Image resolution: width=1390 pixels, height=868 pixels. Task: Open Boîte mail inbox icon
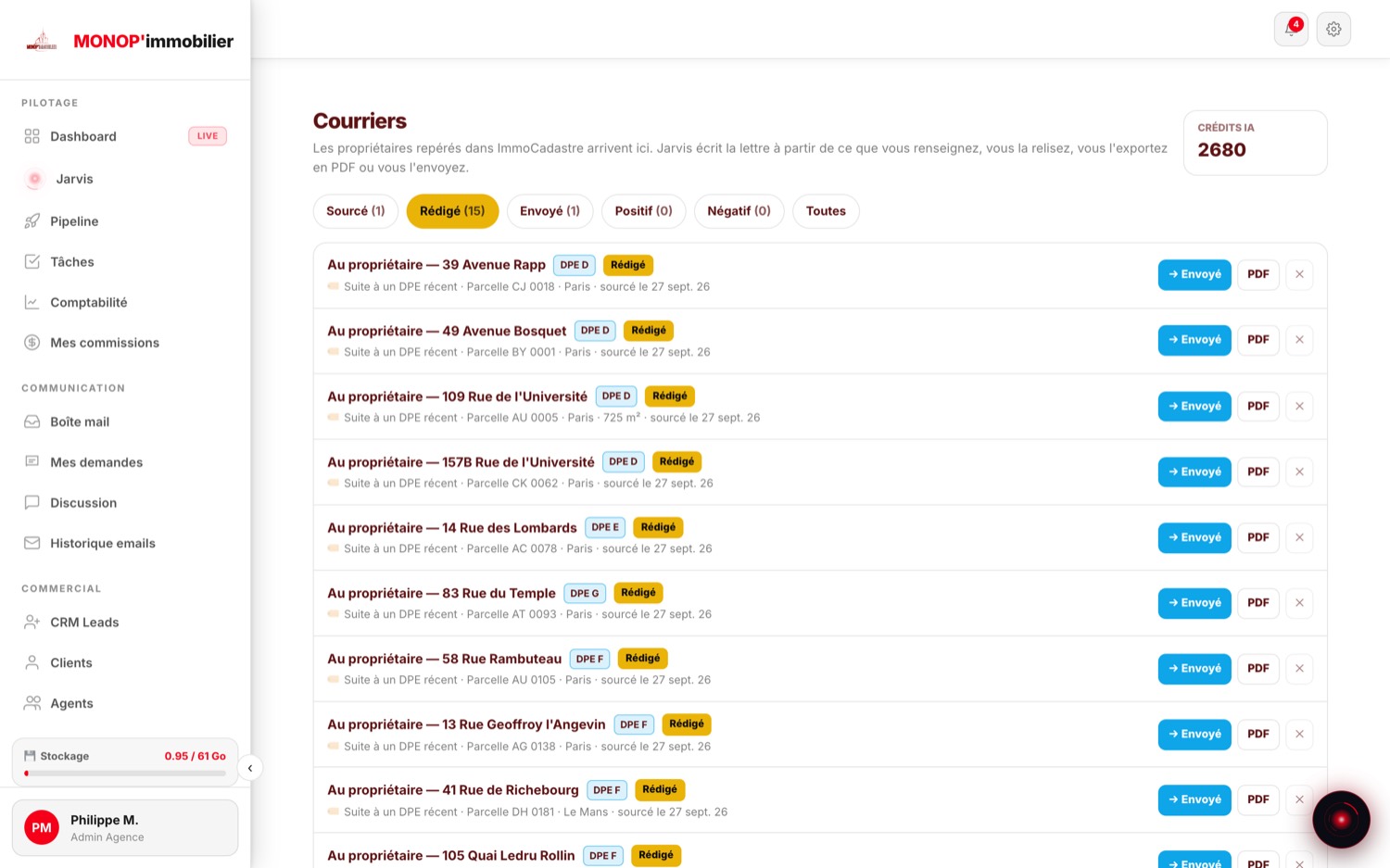(x=32, y=421)
